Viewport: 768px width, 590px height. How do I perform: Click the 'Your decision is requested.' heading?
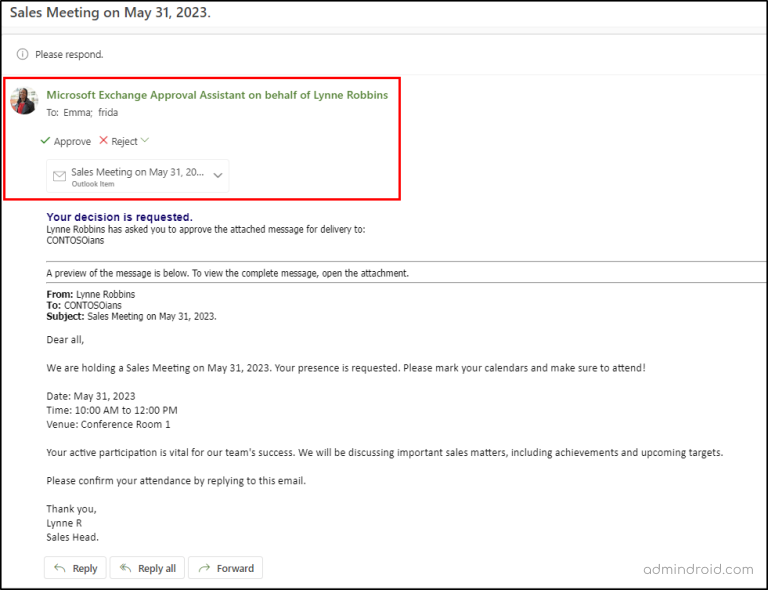[120, 217]
